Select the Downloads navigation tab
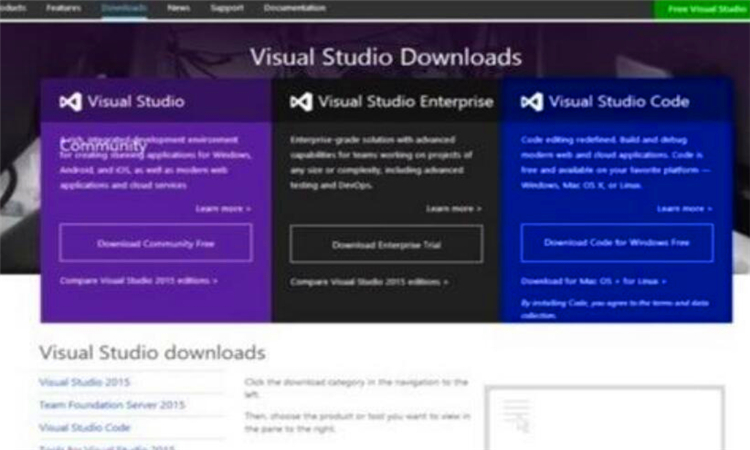750x450 pixels. 124,8
